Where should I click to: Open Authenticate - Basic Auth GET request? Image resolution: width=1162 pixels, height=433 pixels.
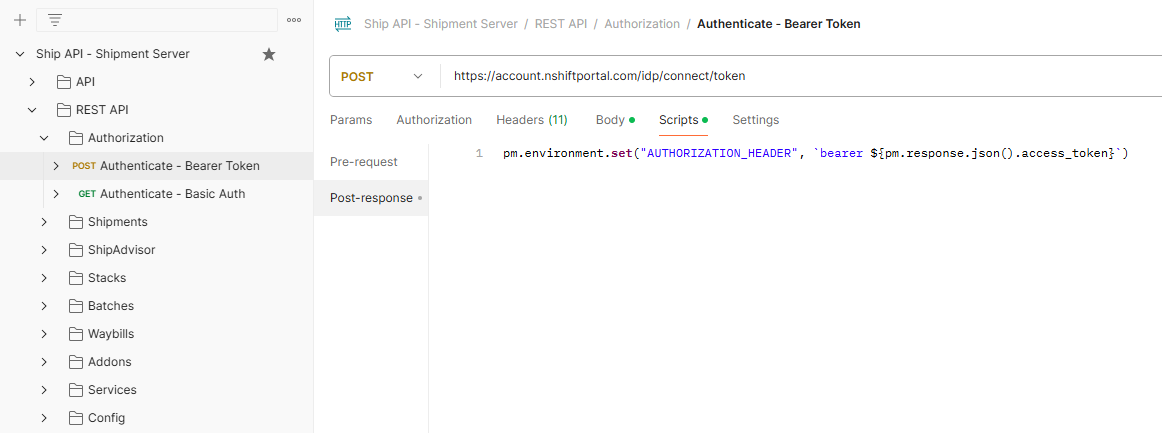pyautogui.click(x=172, y=194)
